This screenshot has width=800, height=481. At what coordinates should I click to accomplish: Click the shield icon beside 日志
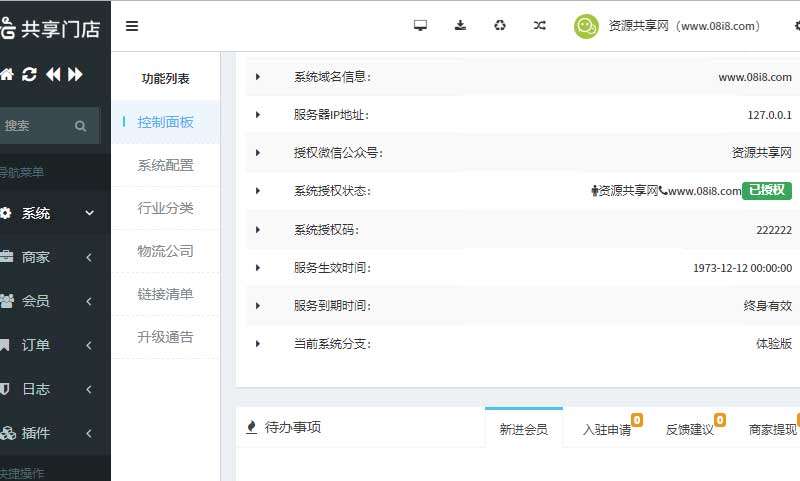[5, 389]
